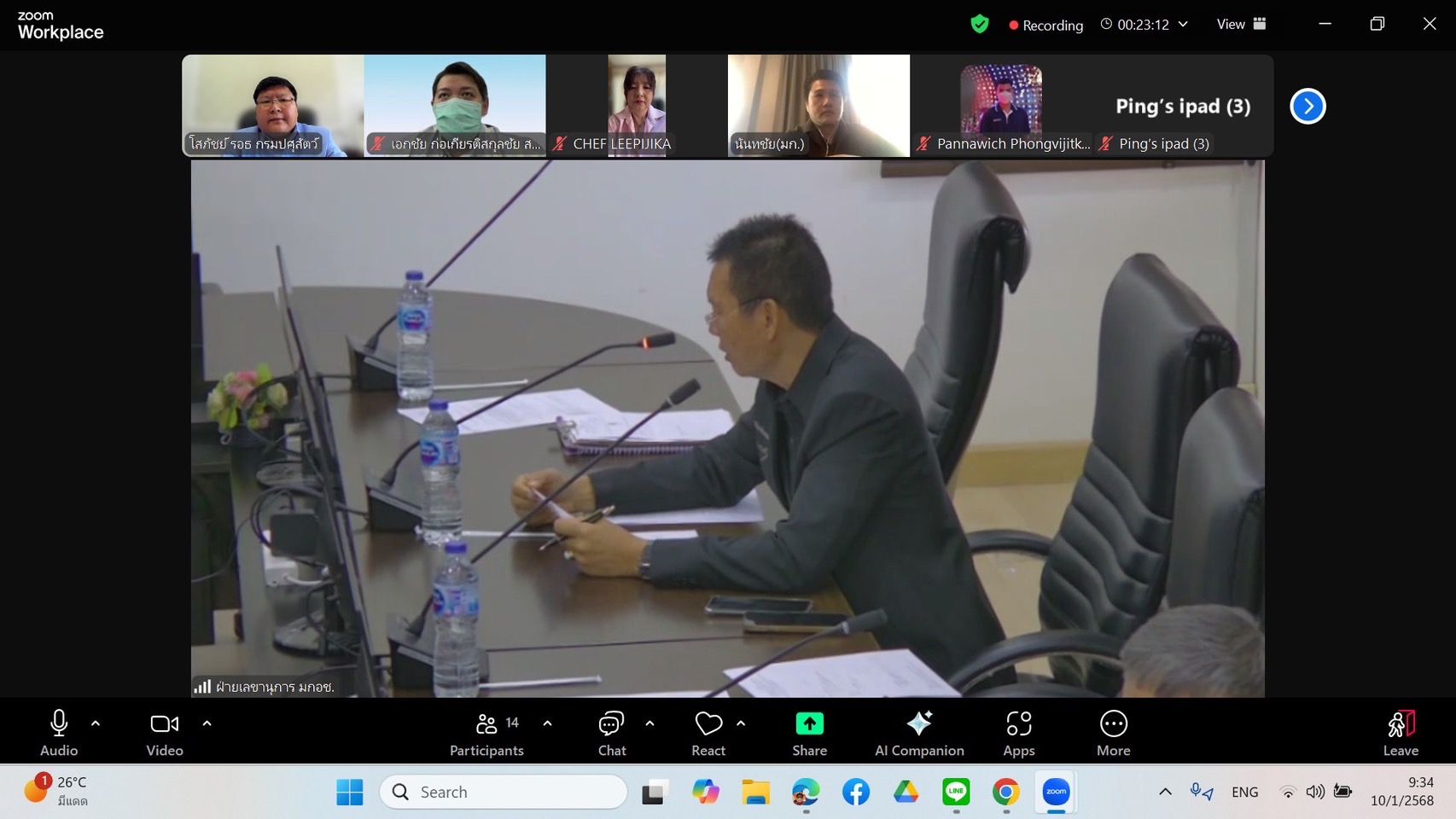
Task: Leave the meeting
Action: [1400, 733]
